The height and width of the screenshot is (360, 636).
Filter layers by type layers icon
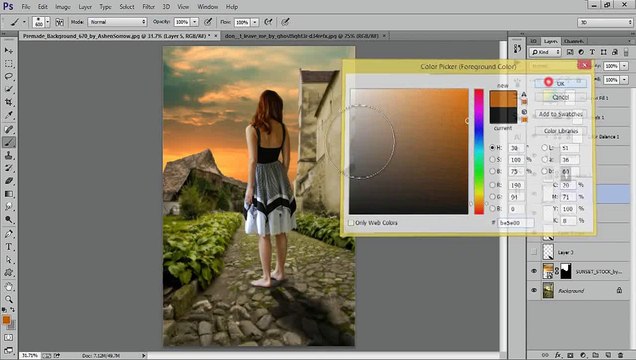[x=592, y=52]
